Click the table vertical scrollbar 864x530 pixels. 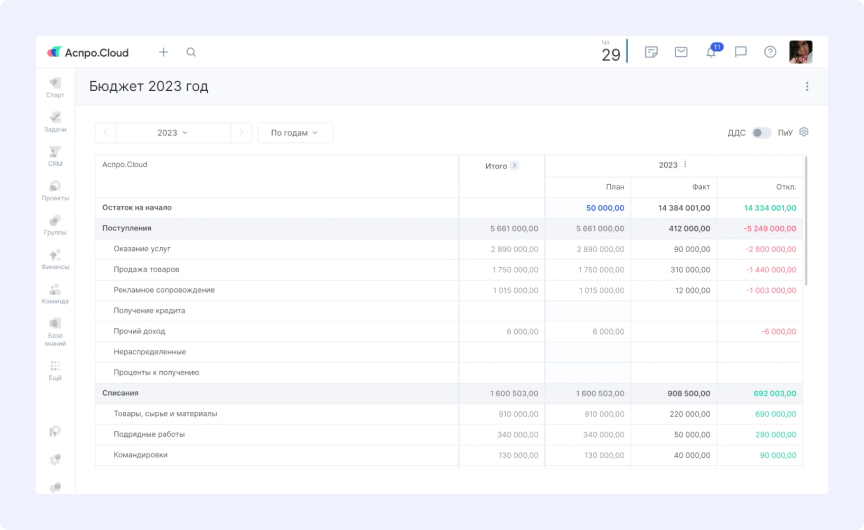pyautogui.click(x=806, y=220)
